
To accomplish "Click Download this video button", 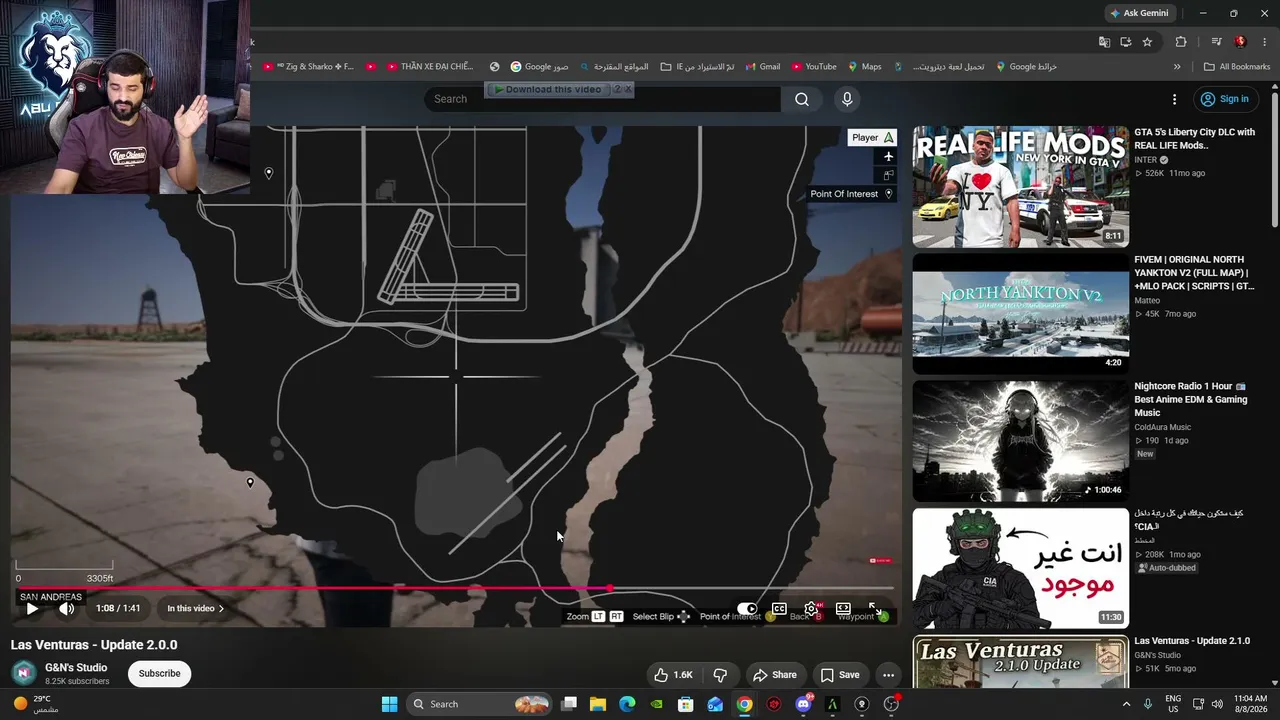I will [548, 89].
